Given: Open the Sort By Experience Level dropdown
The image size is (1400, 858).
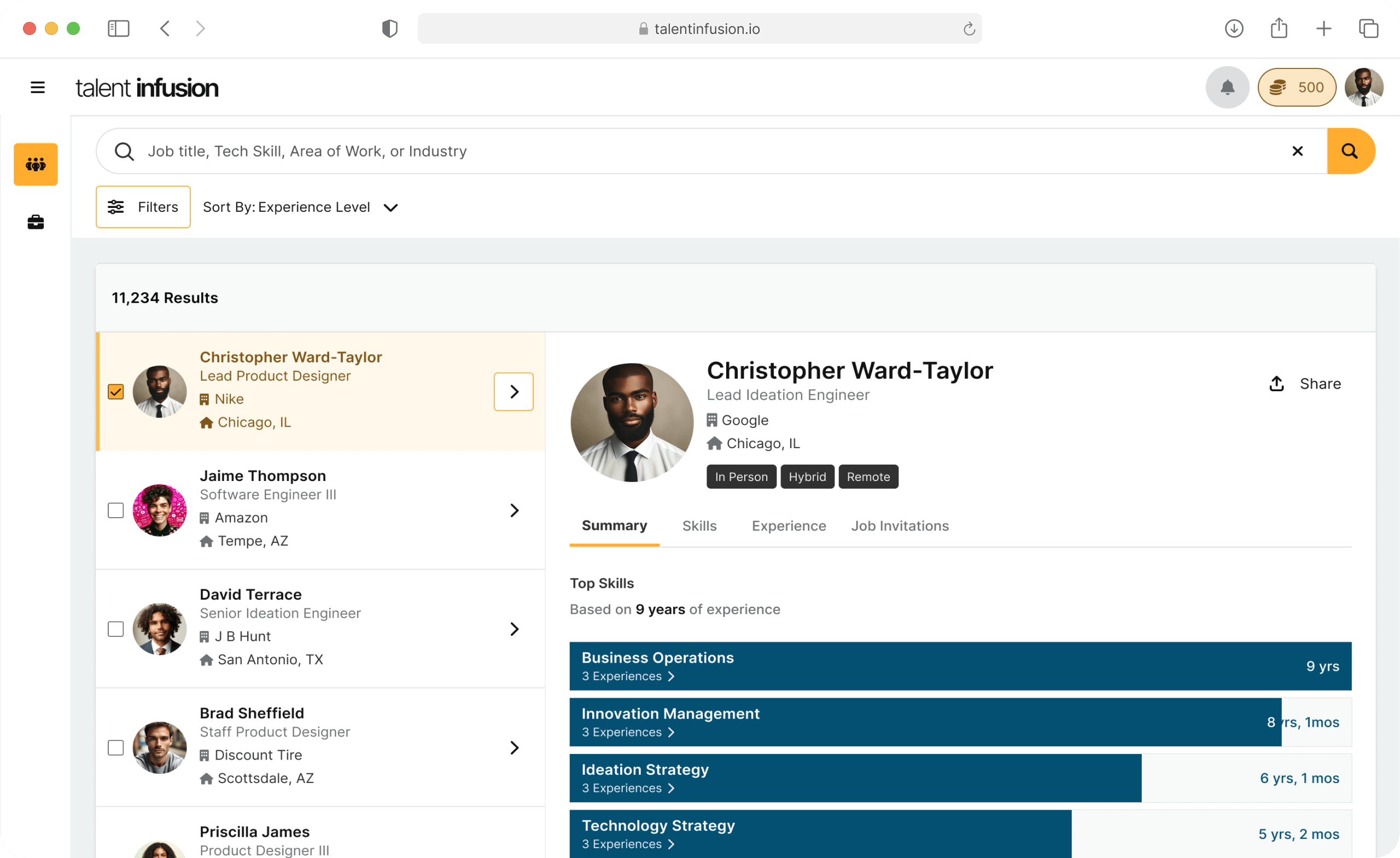Looking at the screenshot, I should 300,207.
